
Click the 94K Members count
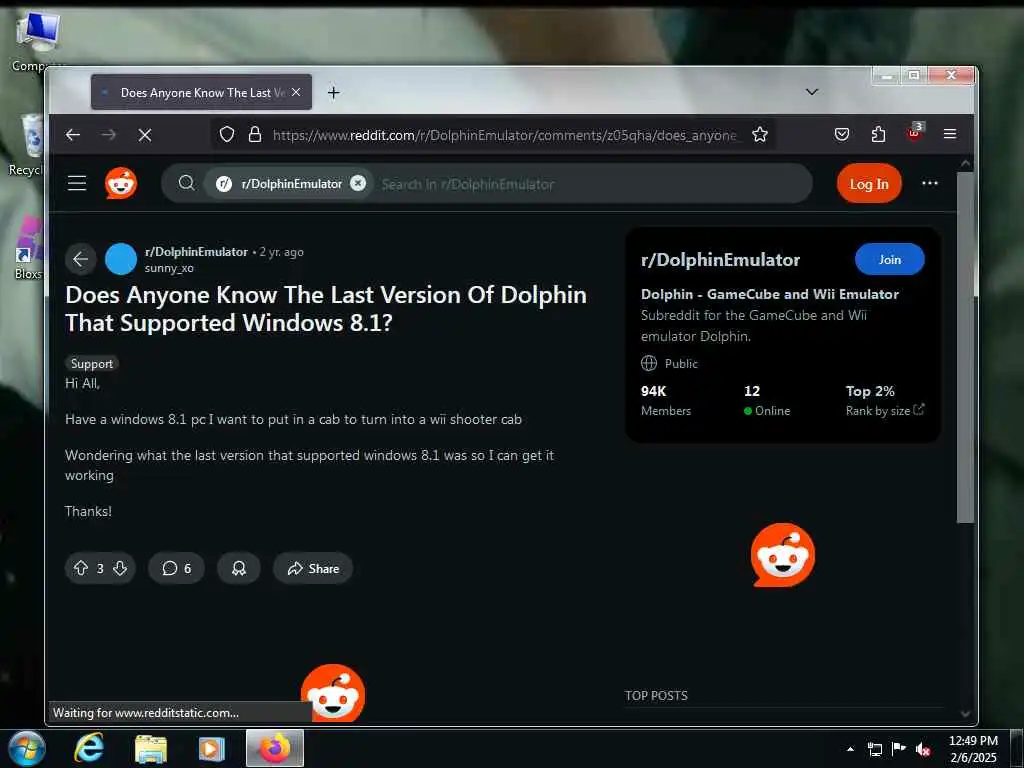[x=665, y=400]
